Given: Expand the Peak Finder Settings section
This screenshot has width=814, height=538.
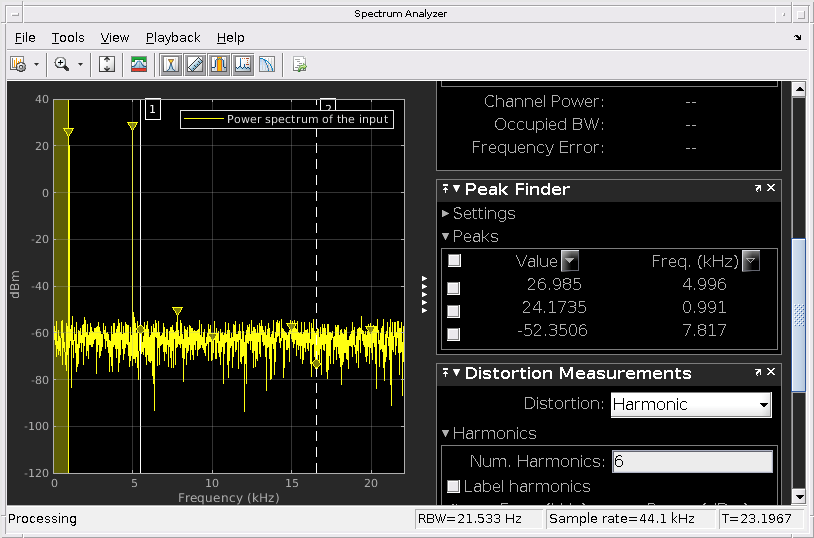Looking at the screenshot, I should [x=446, y=214].
